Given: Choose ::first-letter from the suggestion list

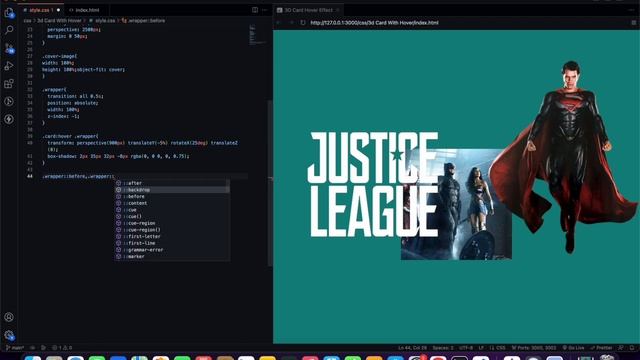Looking at the screenshot, I should click(x=172, y=236).
